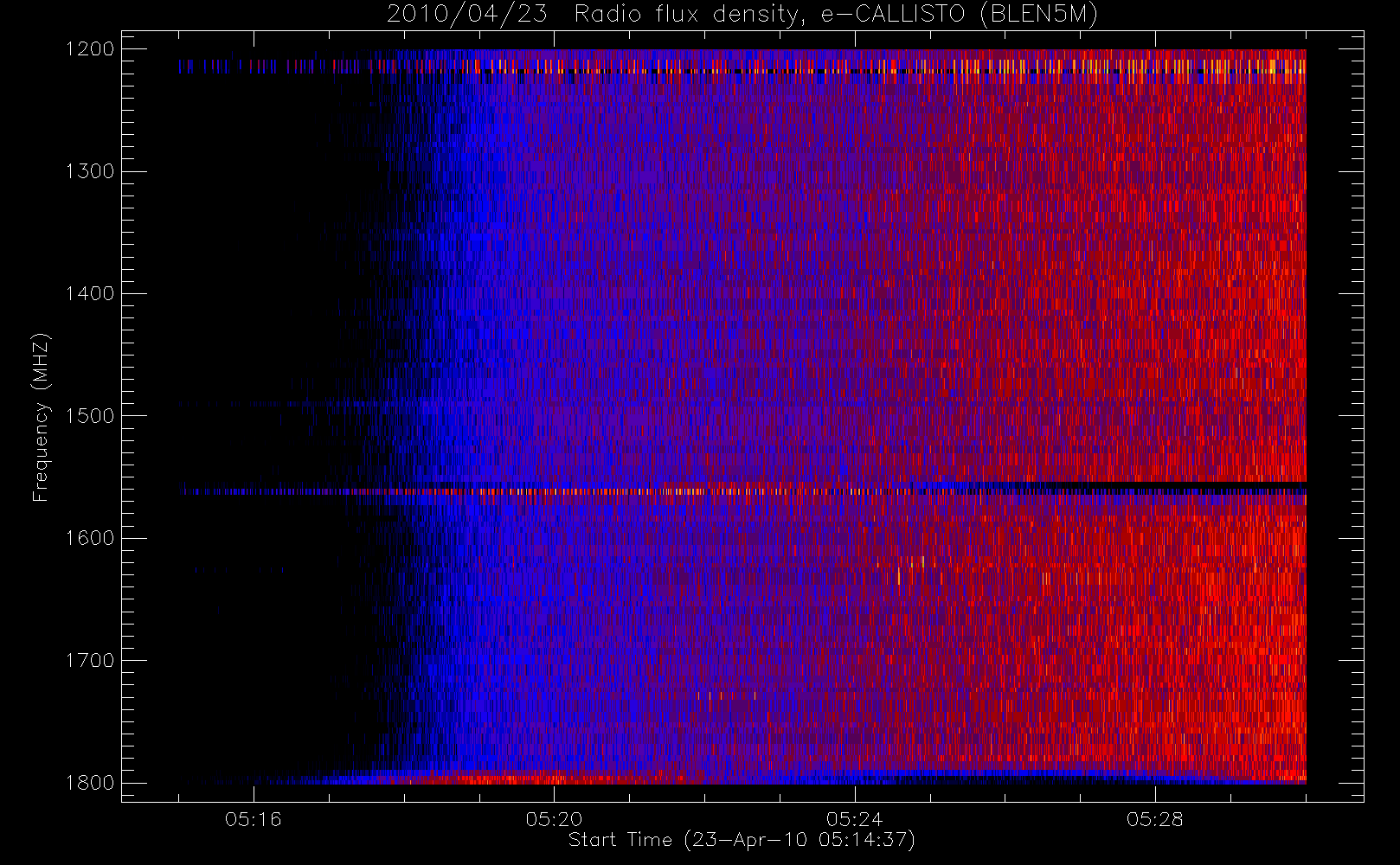Screen dimensions: 1400x865
Task: Click the 1700 frequency tick label
Action: [91, 661]
